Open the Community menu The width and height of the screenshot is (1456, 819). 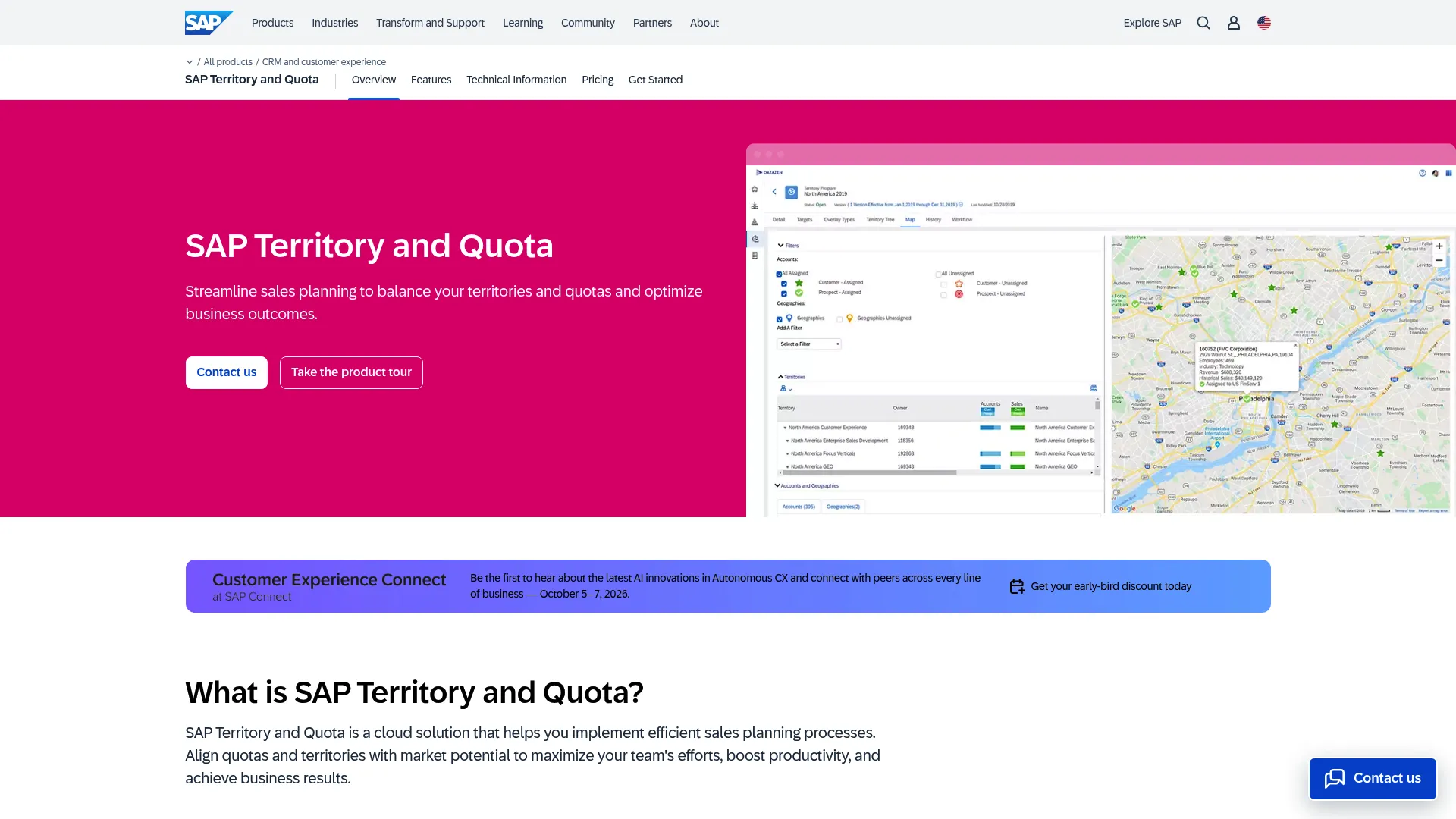[588, 23]
